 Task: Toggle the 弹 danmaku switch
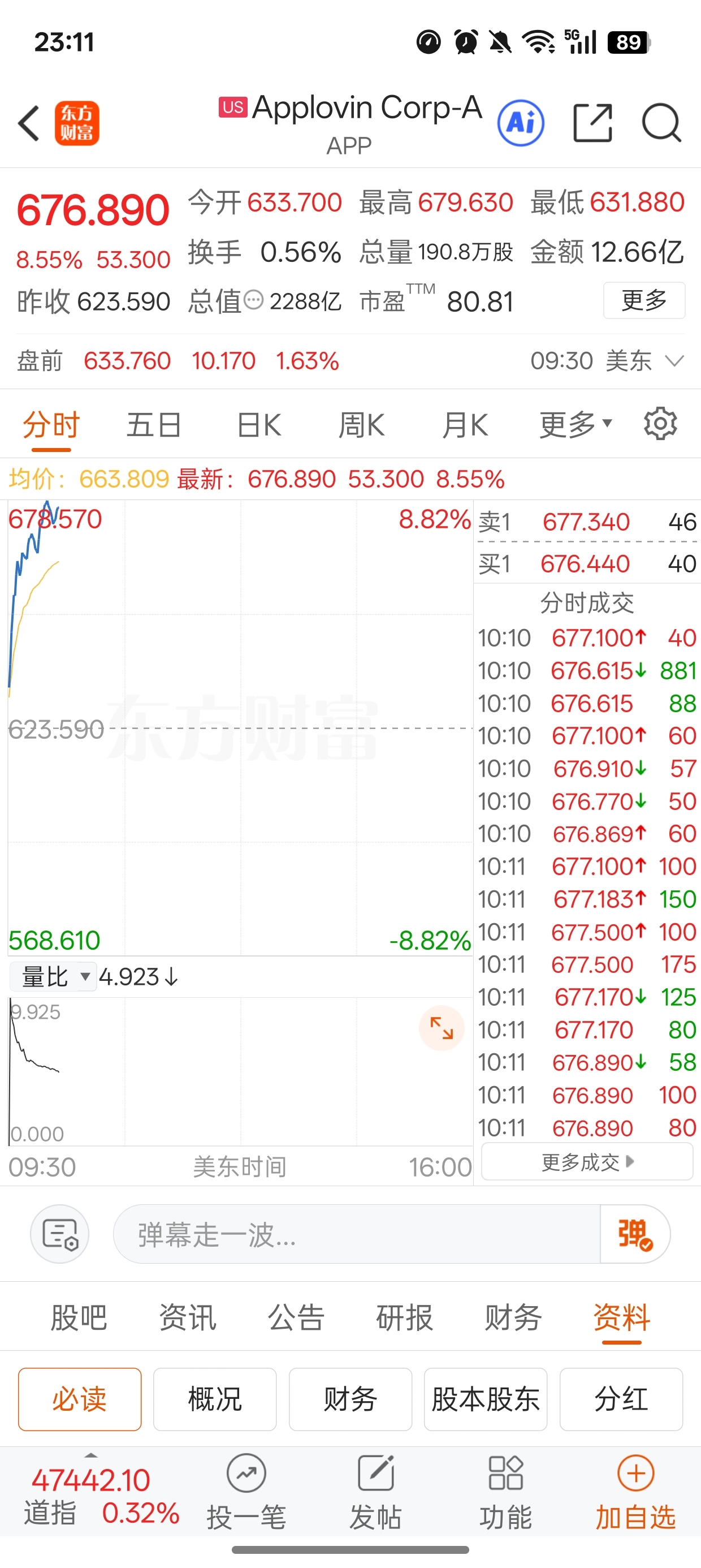[635, 1234]
